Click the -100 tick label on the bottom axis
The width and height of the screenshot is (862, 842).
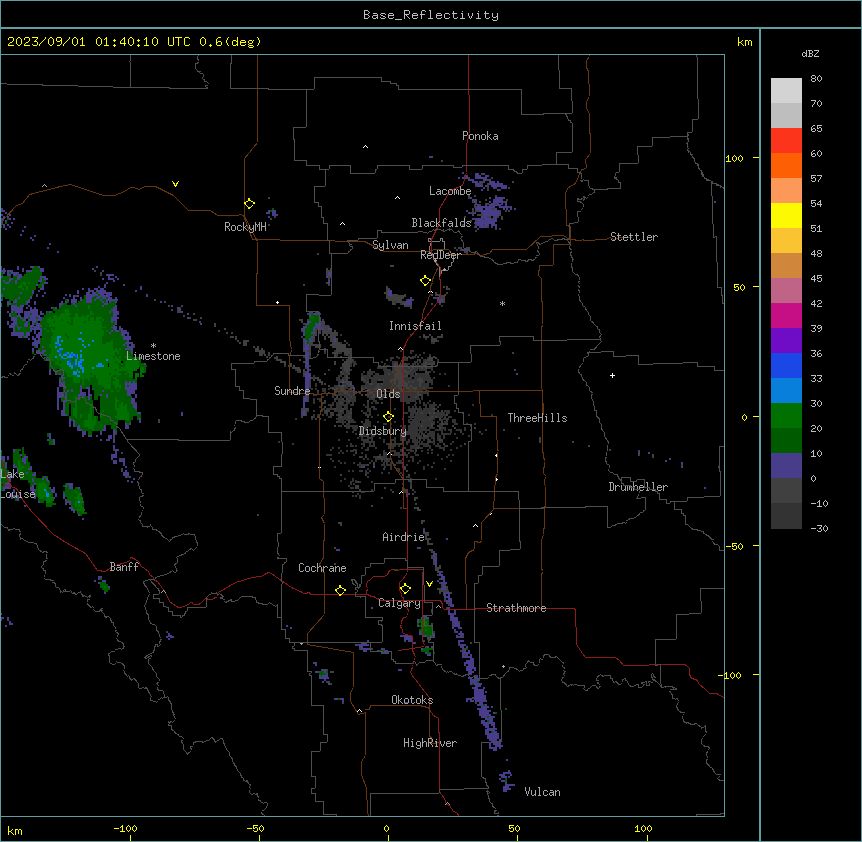(125, 828)
